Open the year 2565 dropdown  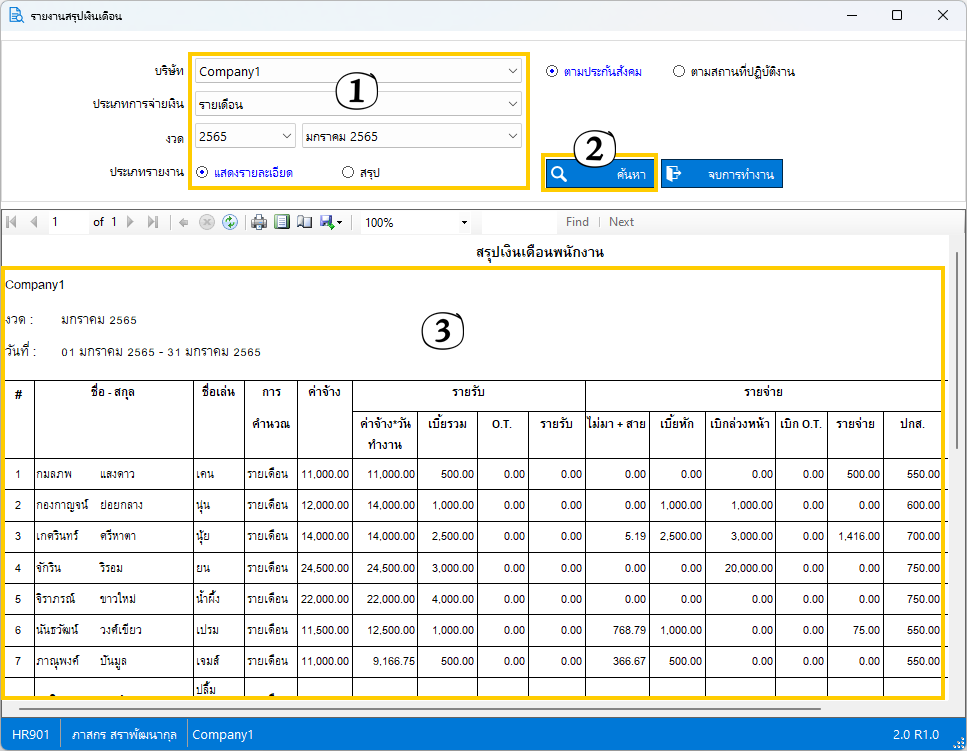[244, 136]
